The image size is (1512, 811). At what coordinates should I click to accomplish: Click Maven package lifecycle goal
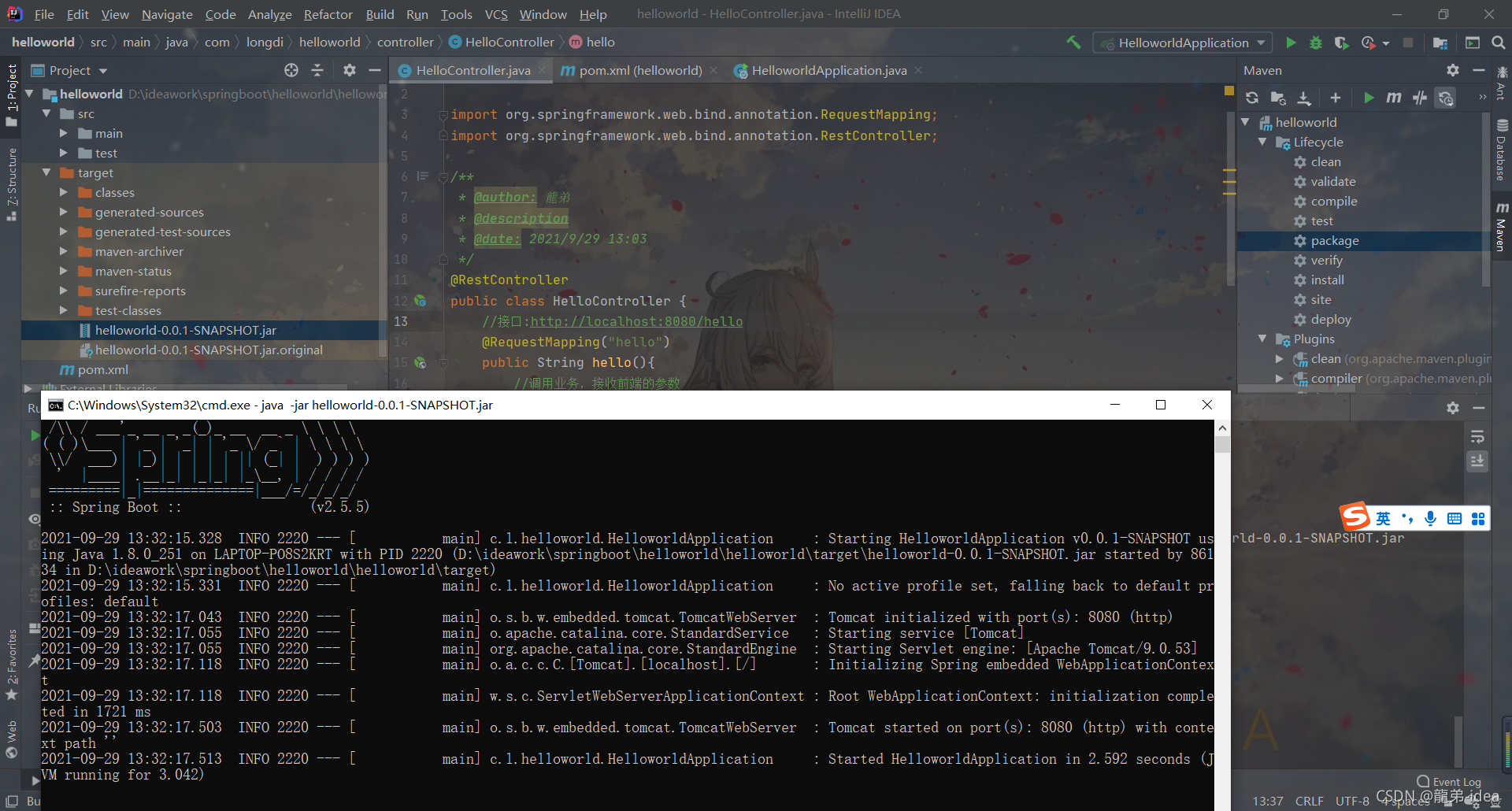point(1334,240)
